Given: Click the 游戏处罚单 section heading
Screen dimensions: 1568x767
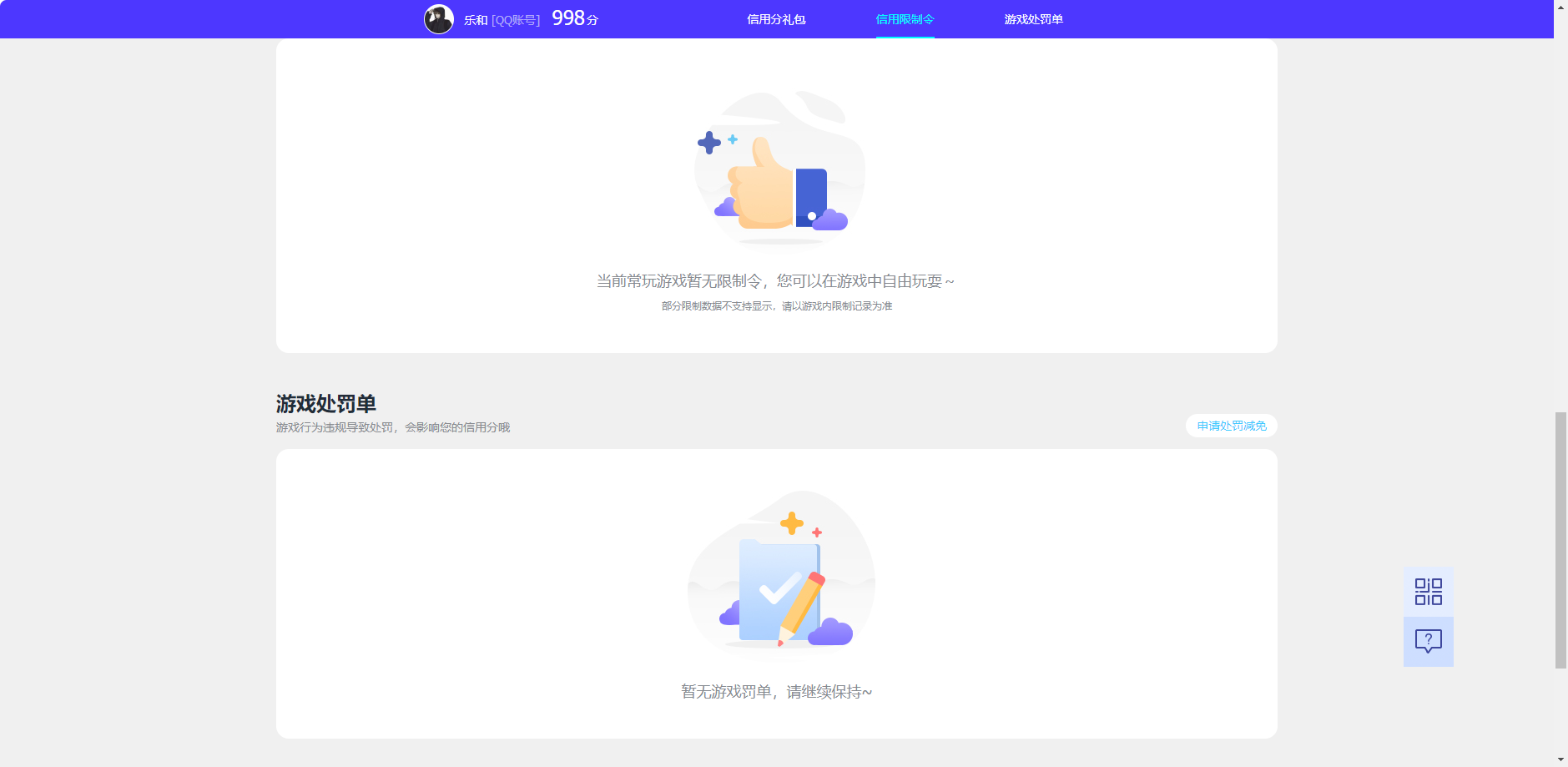Looking at the screenshot, I should click(x=325, y=403).
